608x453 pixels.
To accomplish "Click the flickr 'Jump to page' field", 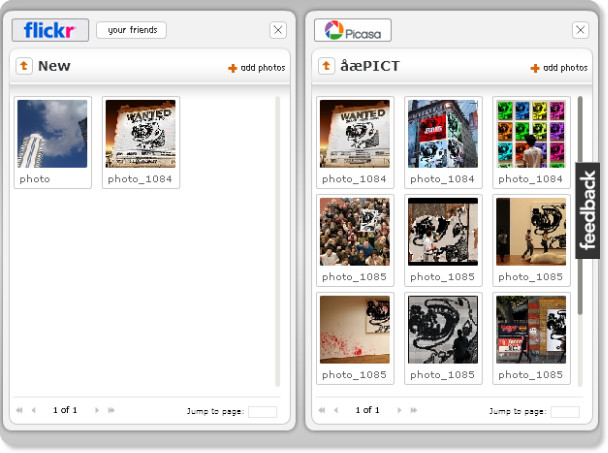I will point(263,412).
